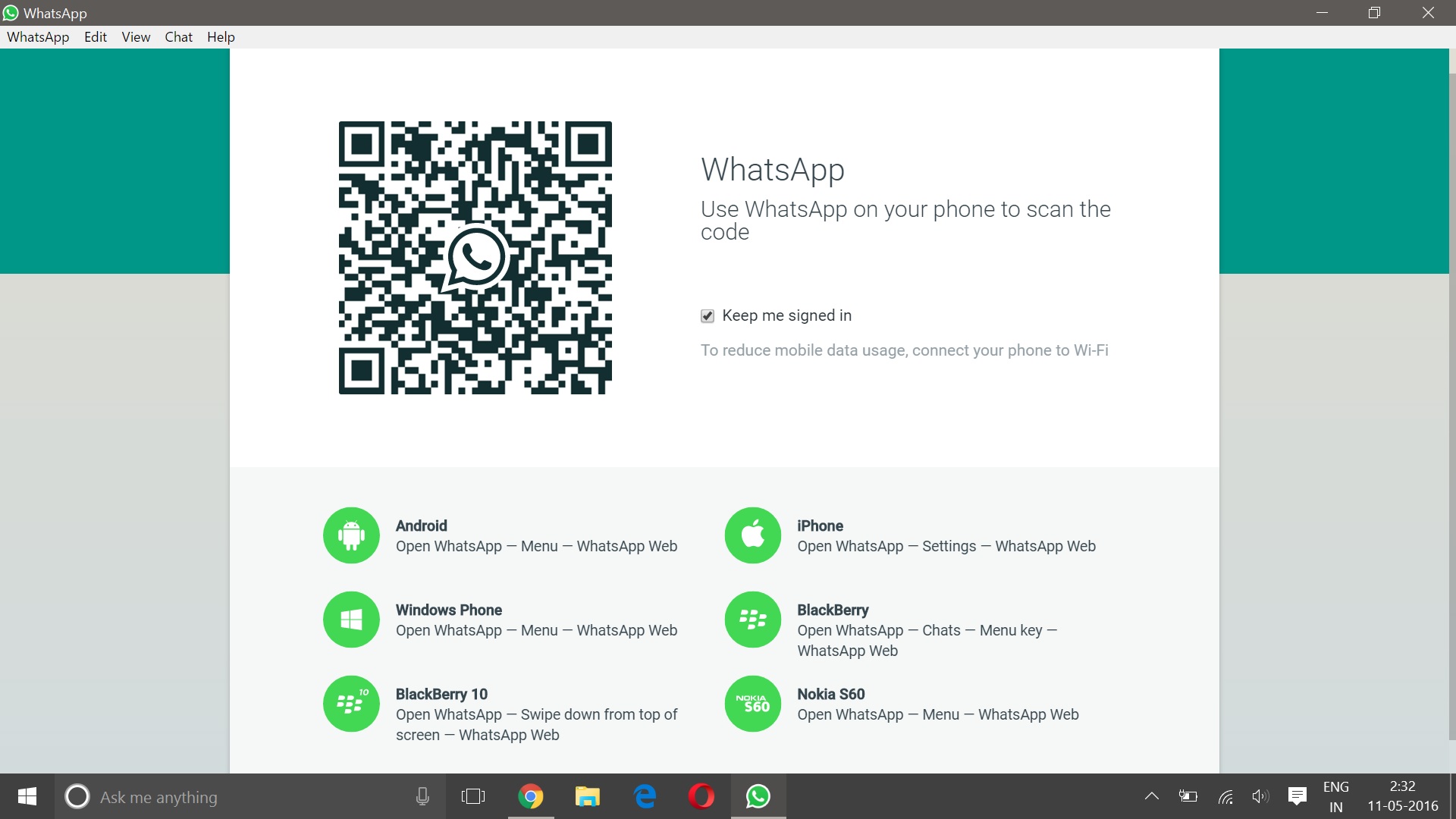Click the QR code image
The image size is (1456, 819).
[475, 258]
